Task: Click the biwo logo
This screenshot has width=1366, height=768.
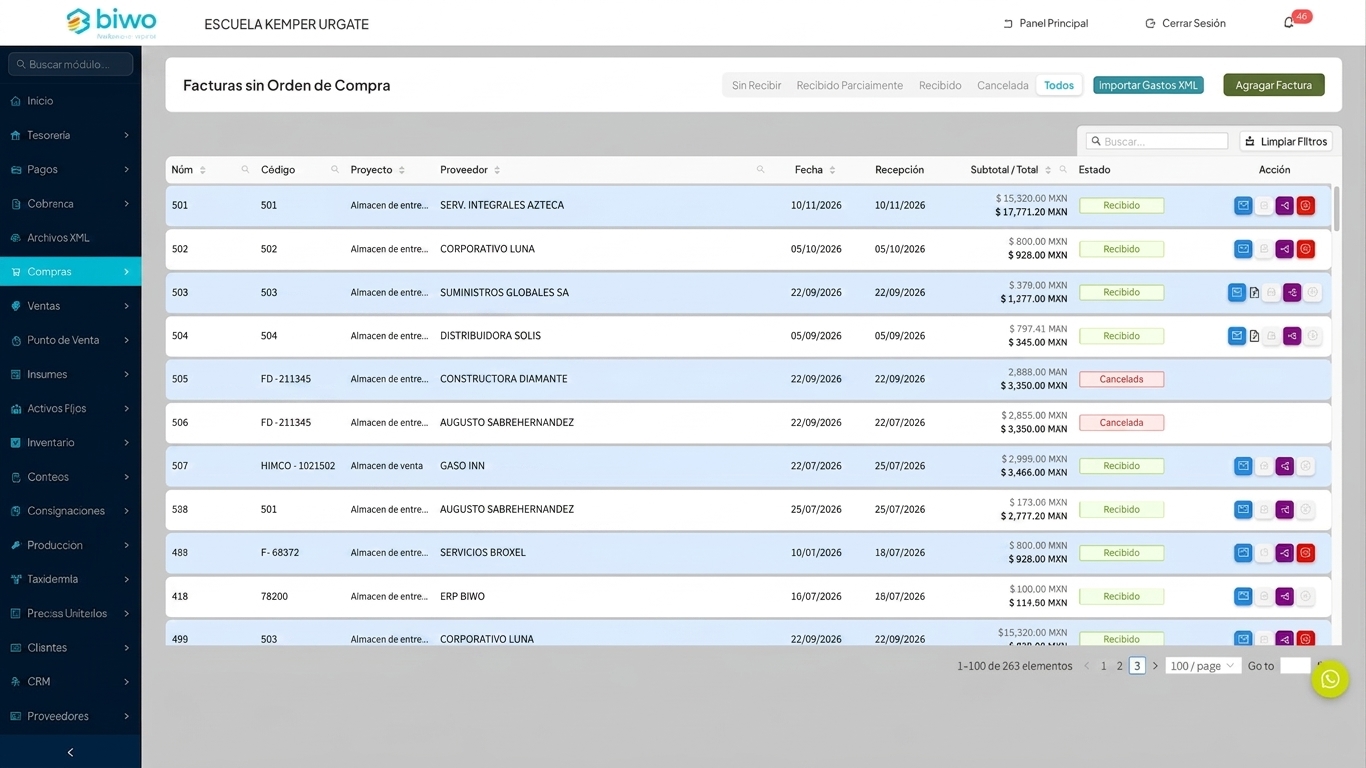Action: [111, 22]
